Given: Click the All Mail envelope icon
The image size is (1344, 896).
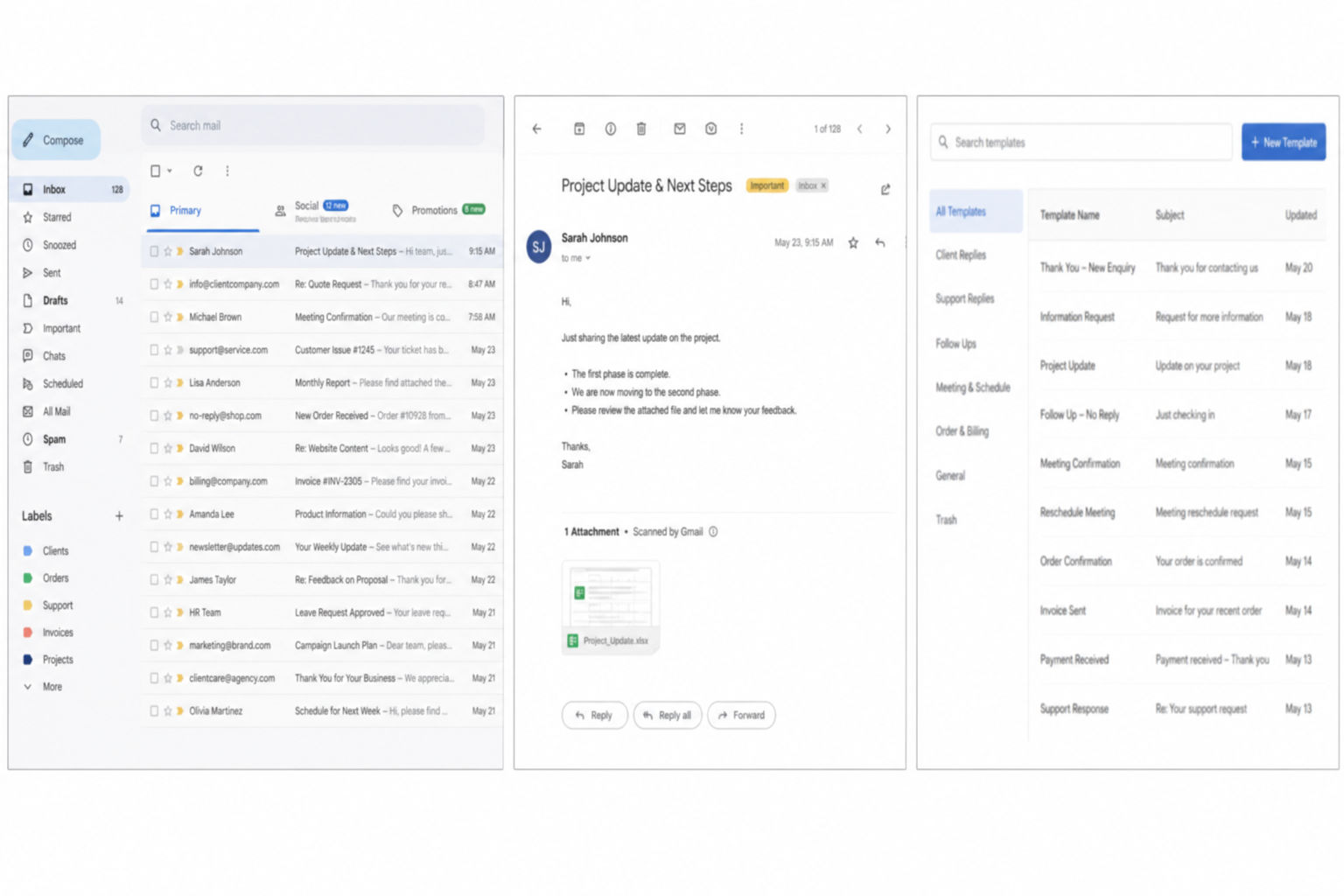Looking at the screenshot, I should pos(28,411).
